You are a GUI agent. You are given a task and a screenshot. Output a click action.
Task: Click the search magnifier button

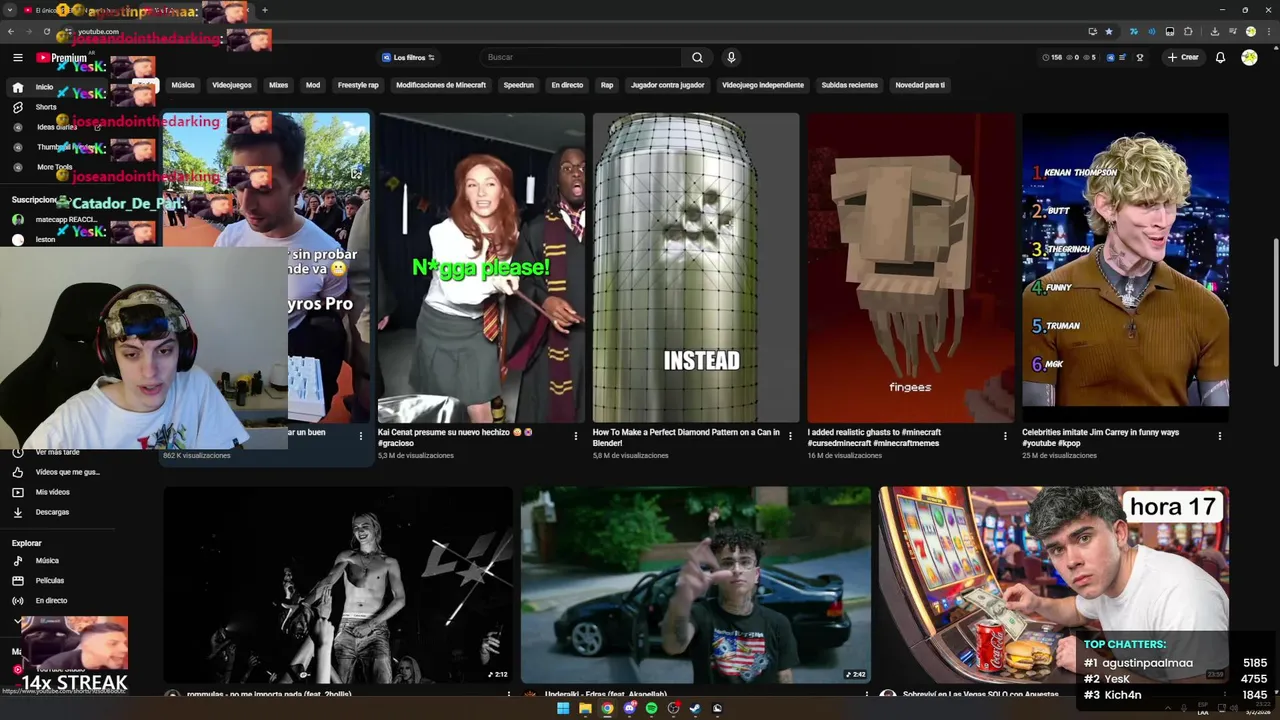[x=697, y=58]
